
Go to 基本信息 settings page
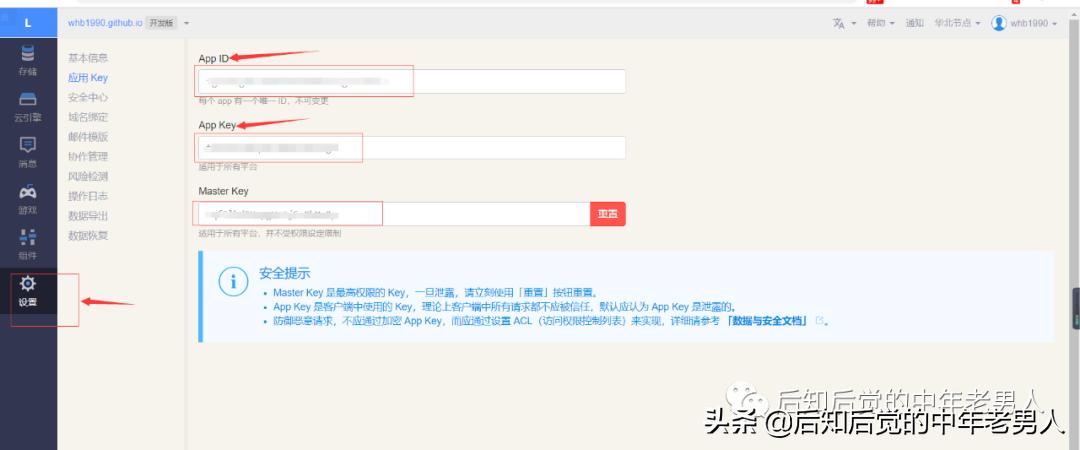pyautogui.click(x=88, y=58)
